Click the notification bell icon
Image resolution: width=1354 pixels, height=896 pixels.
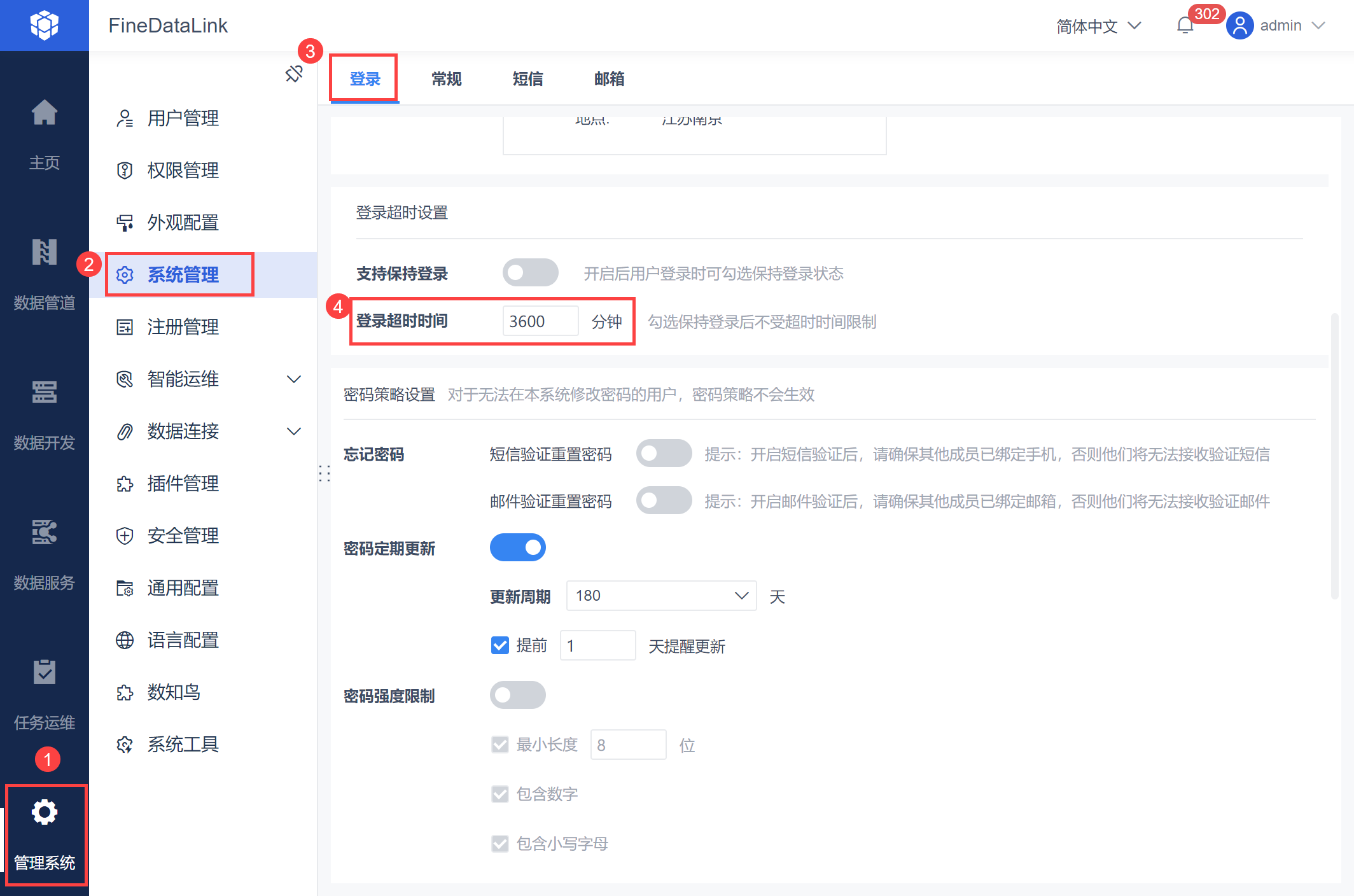pos(1185,25)
